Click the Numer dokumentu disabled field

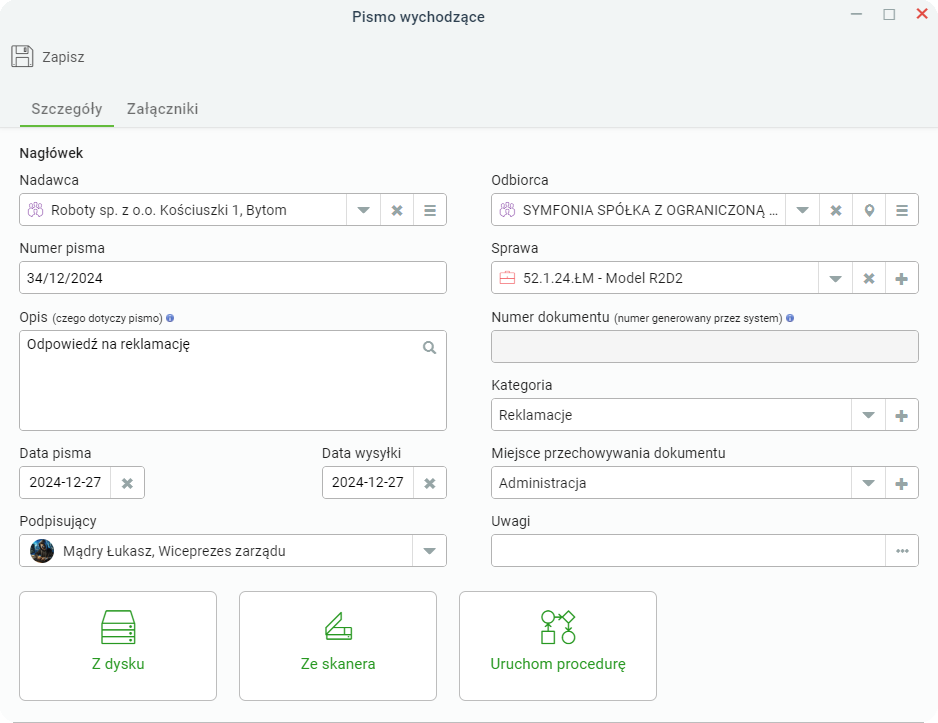(705, 346)
